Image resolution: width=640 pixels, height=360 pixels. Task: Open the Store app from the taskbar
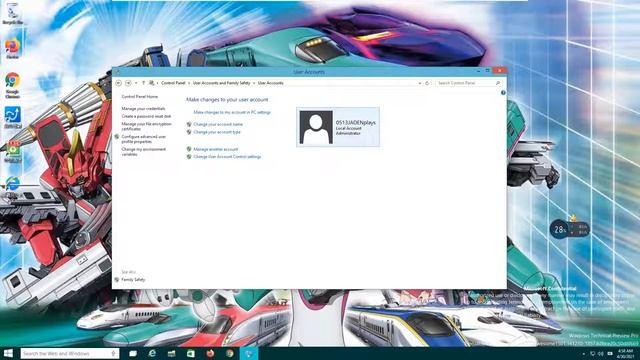point(191,353)
